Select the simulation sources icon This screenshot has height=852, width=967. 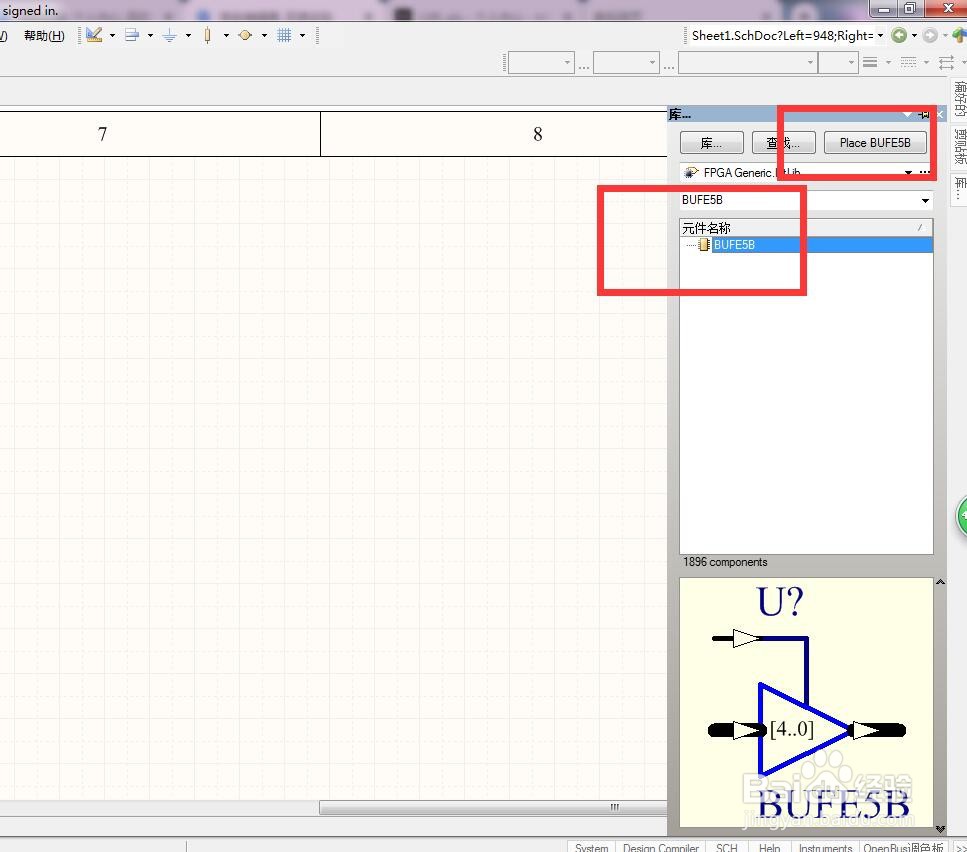click(x=245, y=35)
